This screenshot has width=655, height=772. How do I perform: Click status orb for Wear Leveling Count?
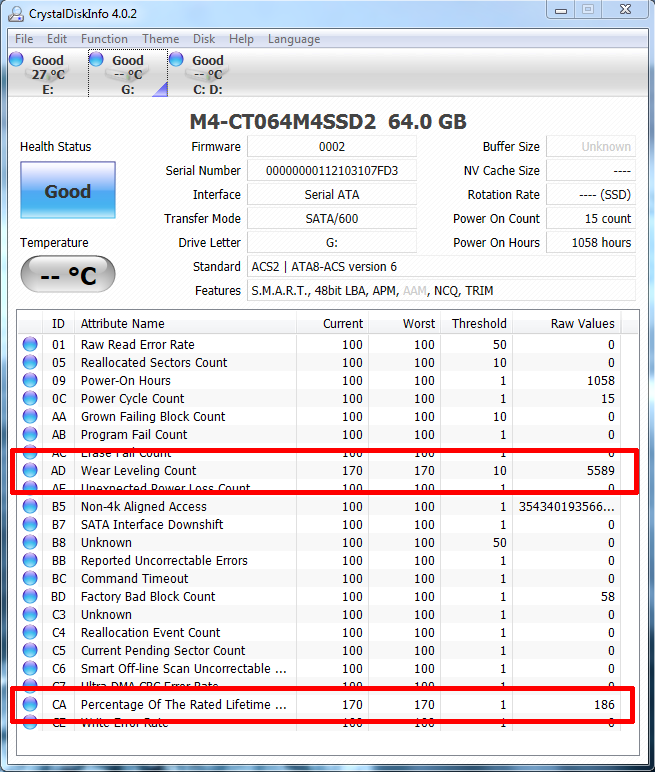click(x=30, y=470)
